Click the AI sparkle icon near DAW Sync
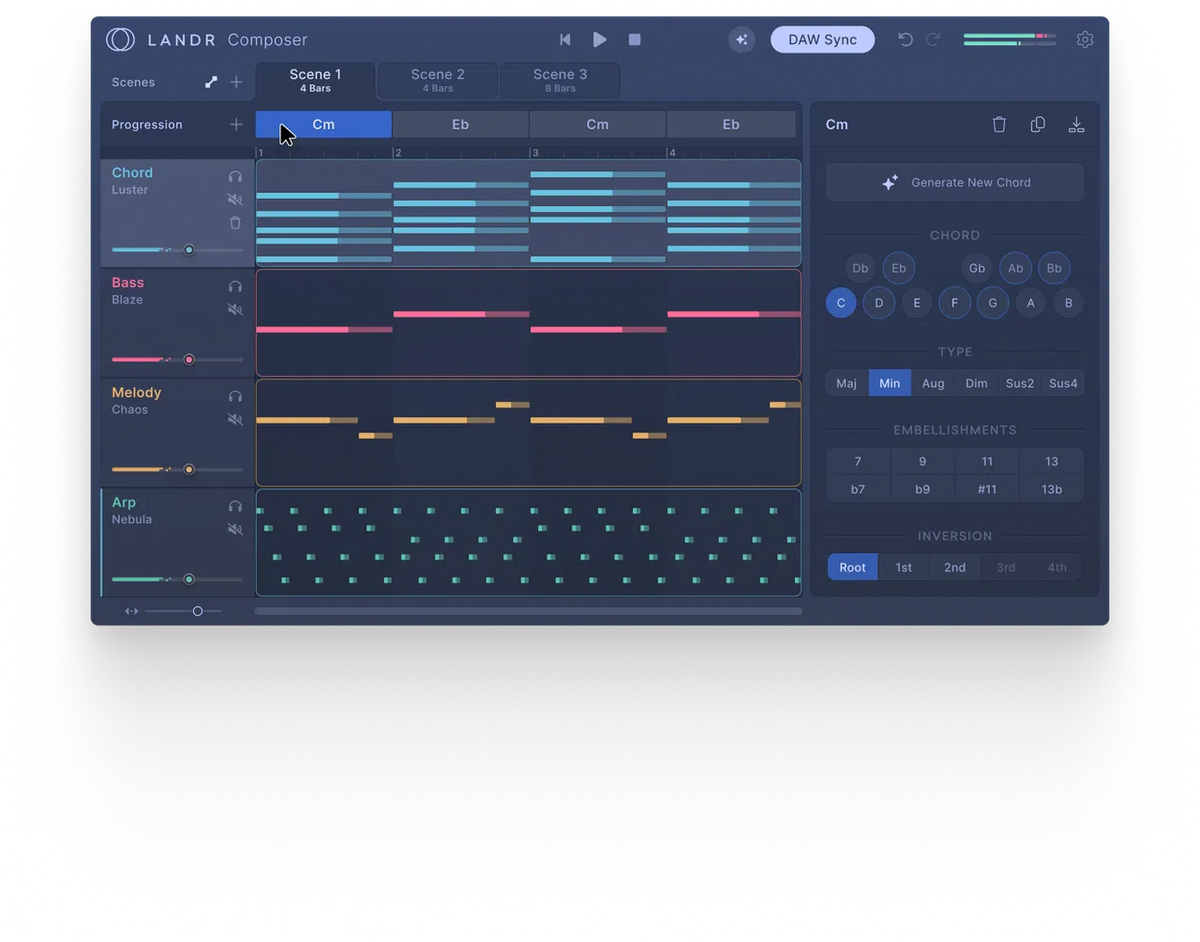 pos(741,39)
